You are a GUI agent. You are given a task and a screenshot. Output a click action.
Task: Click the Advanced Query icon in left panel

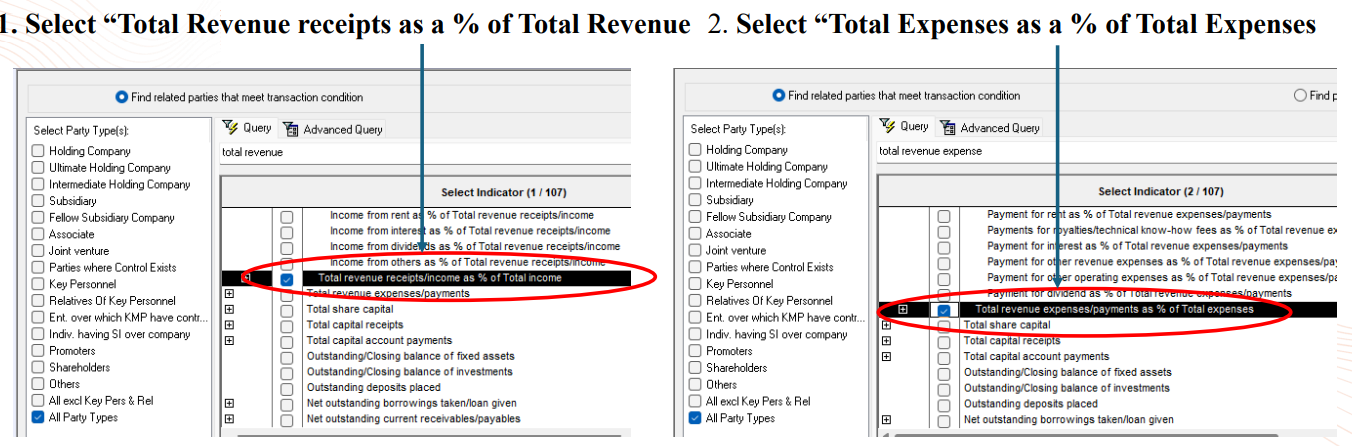[291, 129]
